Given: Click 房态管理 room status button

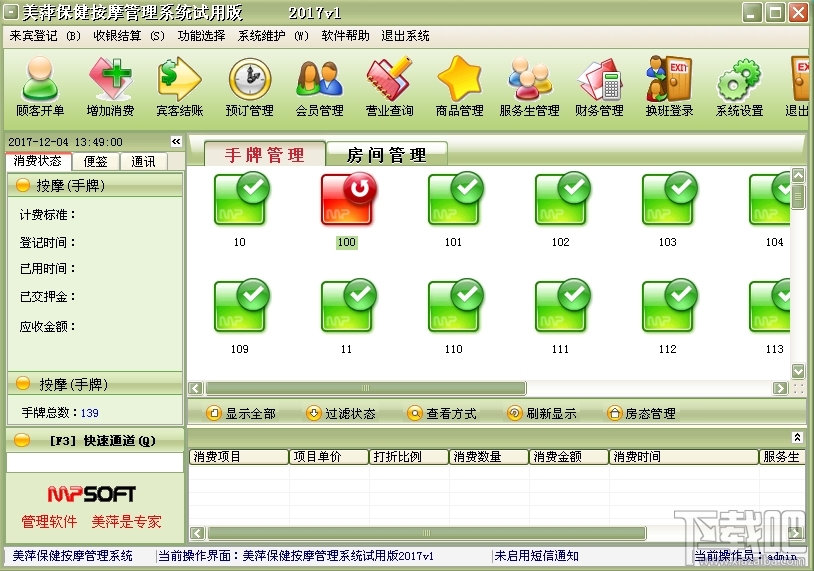Looking at the screenshot, I should point(642,413).
